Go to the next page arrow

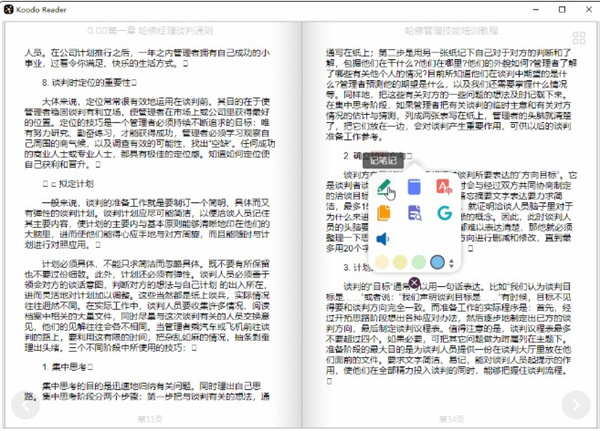point(576,405)
